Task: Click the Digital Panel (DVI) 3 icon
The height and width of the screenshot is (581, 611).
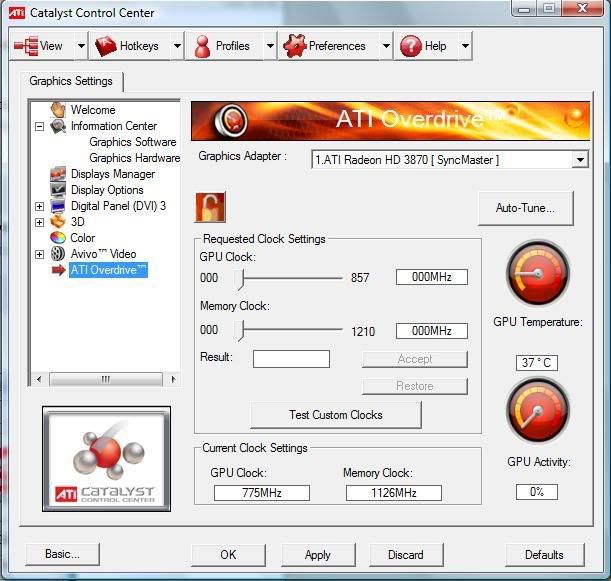Action: pos(58,206)
